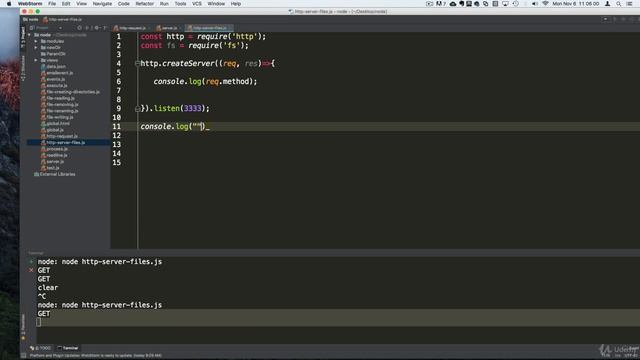Open the WebStorm application menu
This screenshot has width=640, height=360.
pos(30,4)
